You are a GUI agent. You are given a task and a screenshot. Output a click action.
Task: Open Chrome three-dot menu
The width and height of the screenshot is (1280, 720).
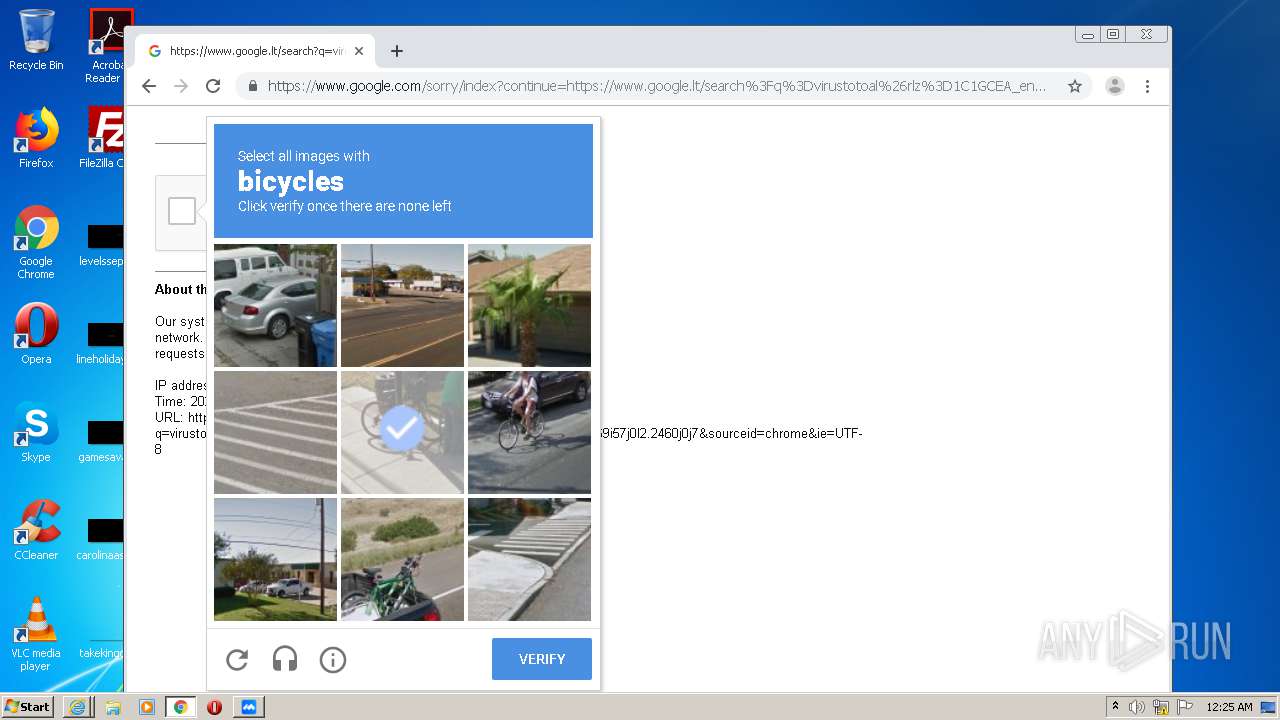1147,86
